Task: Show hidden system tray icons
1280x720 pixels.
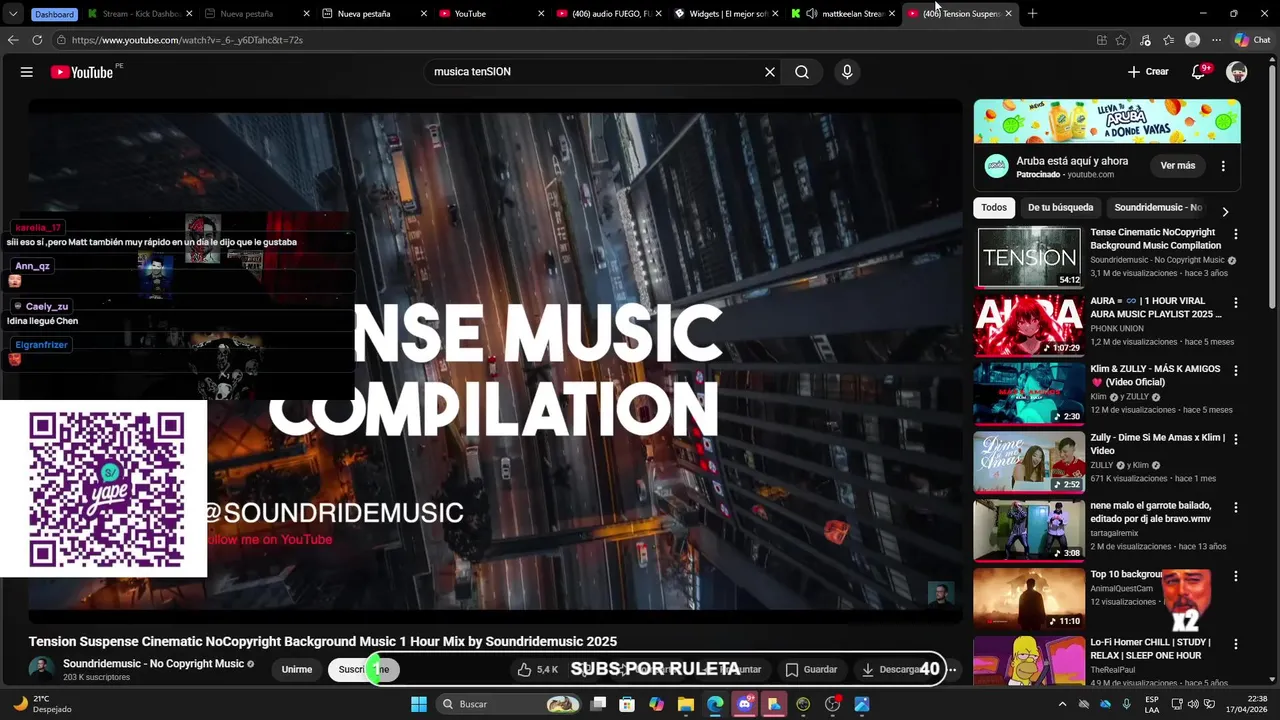Action: pyautogui.click(x=1062, y=704)
